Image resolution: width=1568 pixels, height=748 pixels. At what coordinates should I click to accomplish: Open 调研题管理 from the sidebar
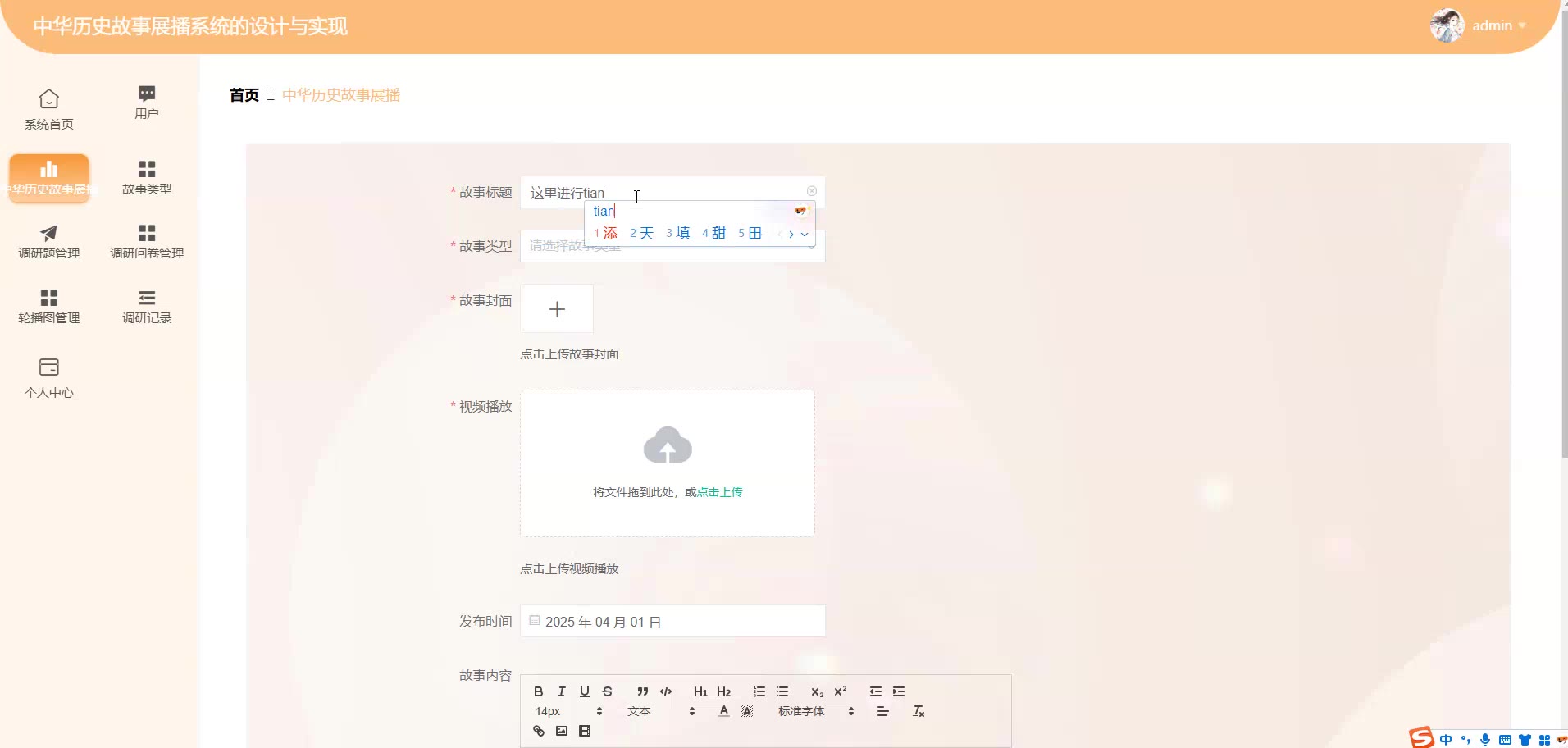point(49,242)
